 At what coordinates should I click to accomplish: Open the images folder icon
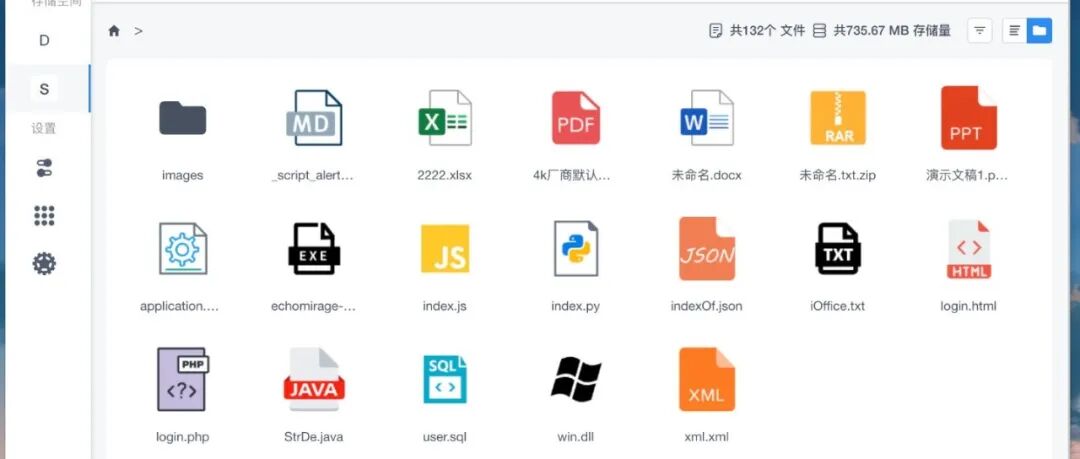[183, 118]
